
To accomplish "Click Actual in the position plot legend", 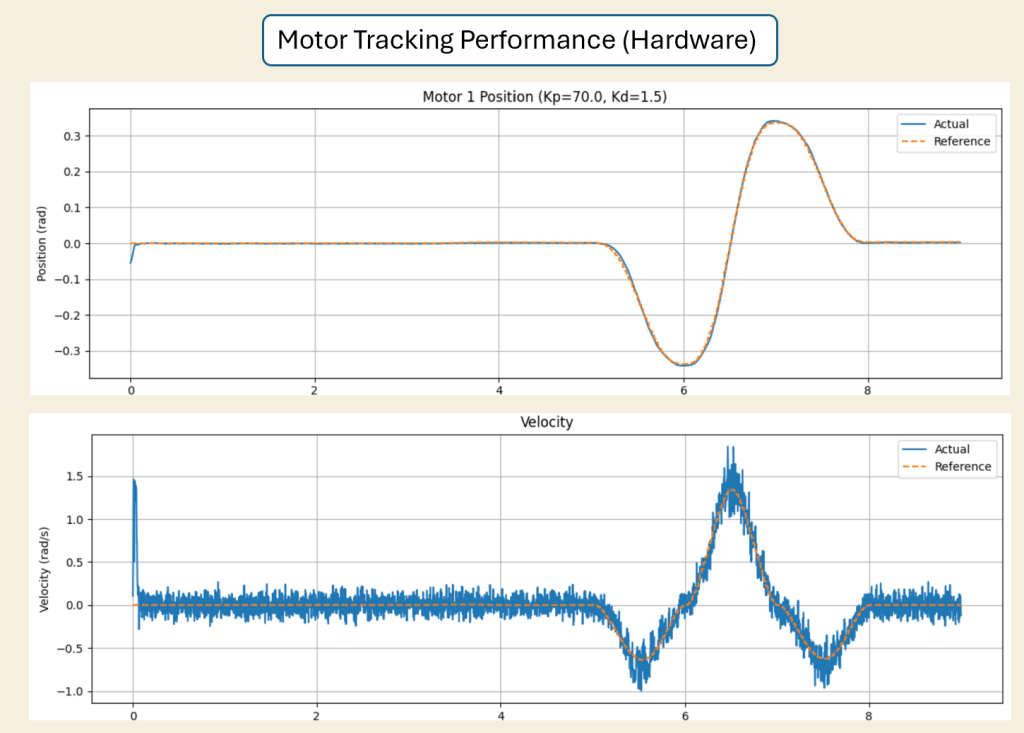I will click(x=950, y=124).
